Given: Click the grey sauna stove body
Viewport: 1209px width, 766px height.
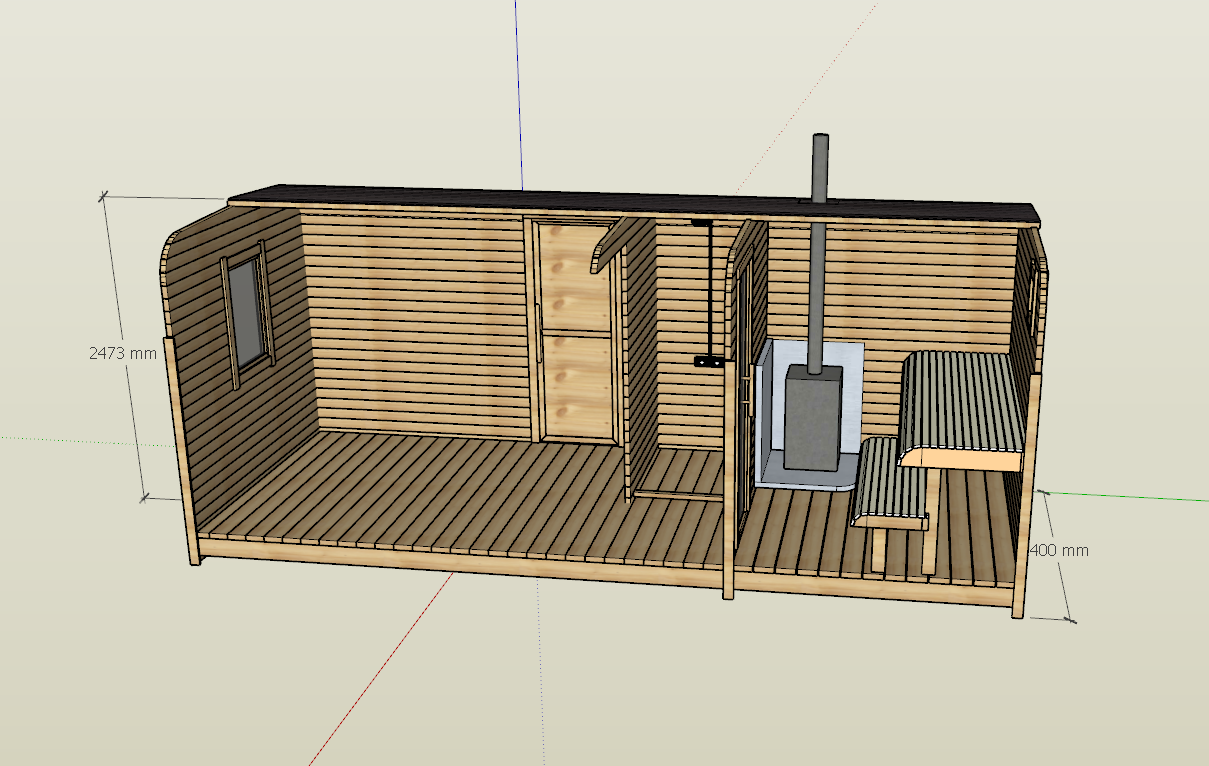Looking at the screenshot, I should click(811, 420).
